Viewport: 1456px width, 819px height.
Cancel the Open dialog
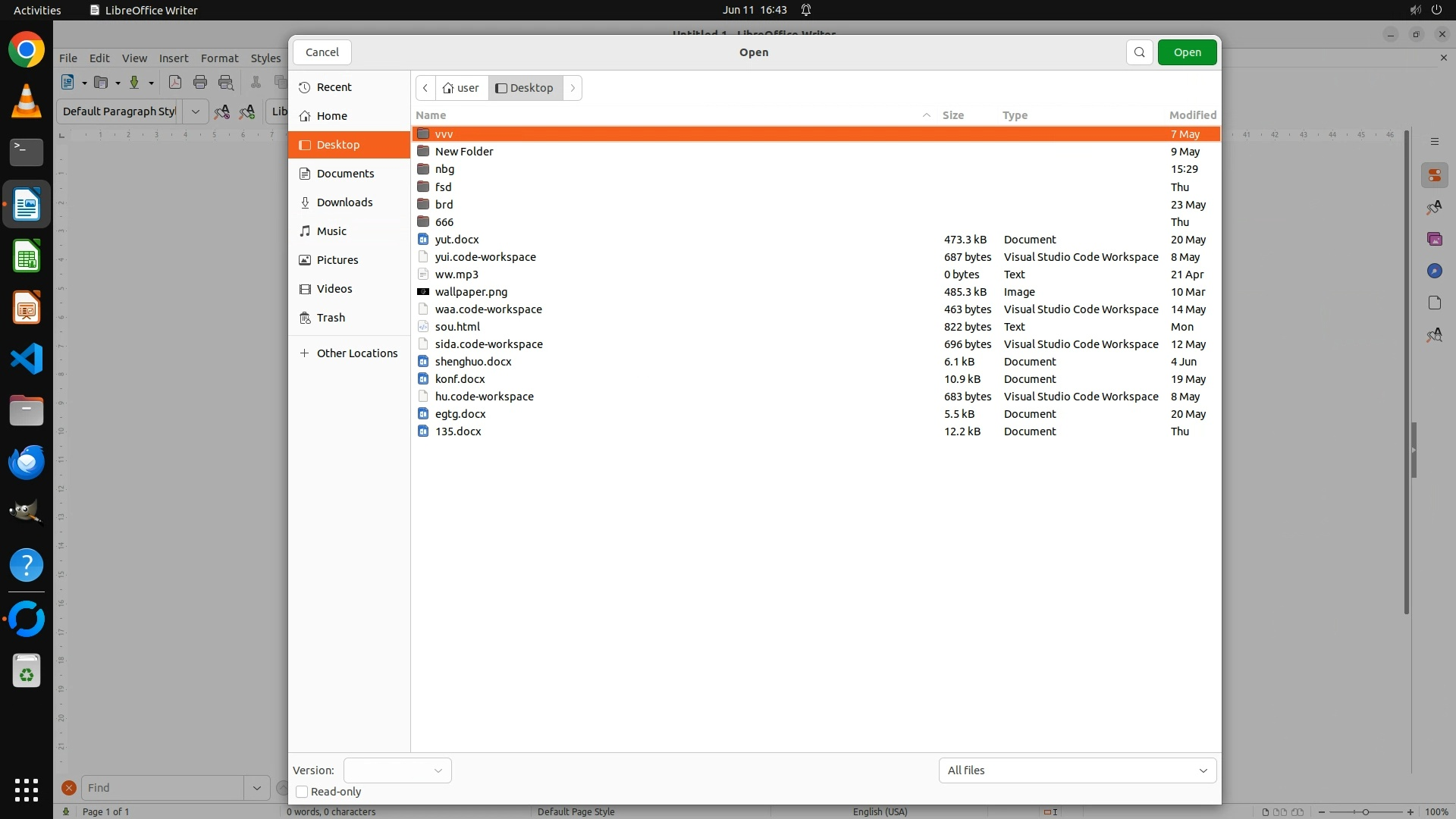[322, 52]
